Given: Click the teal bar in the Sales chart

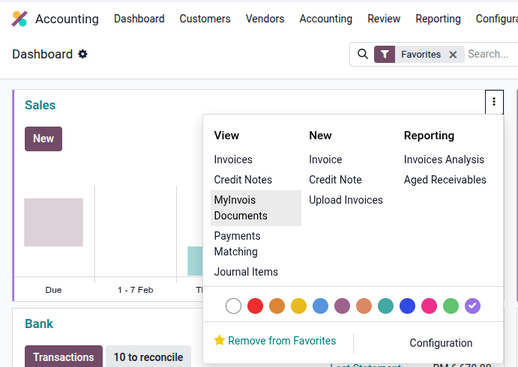Looking at the screenshot, I should pyautogui.click(x=195, y=261).
